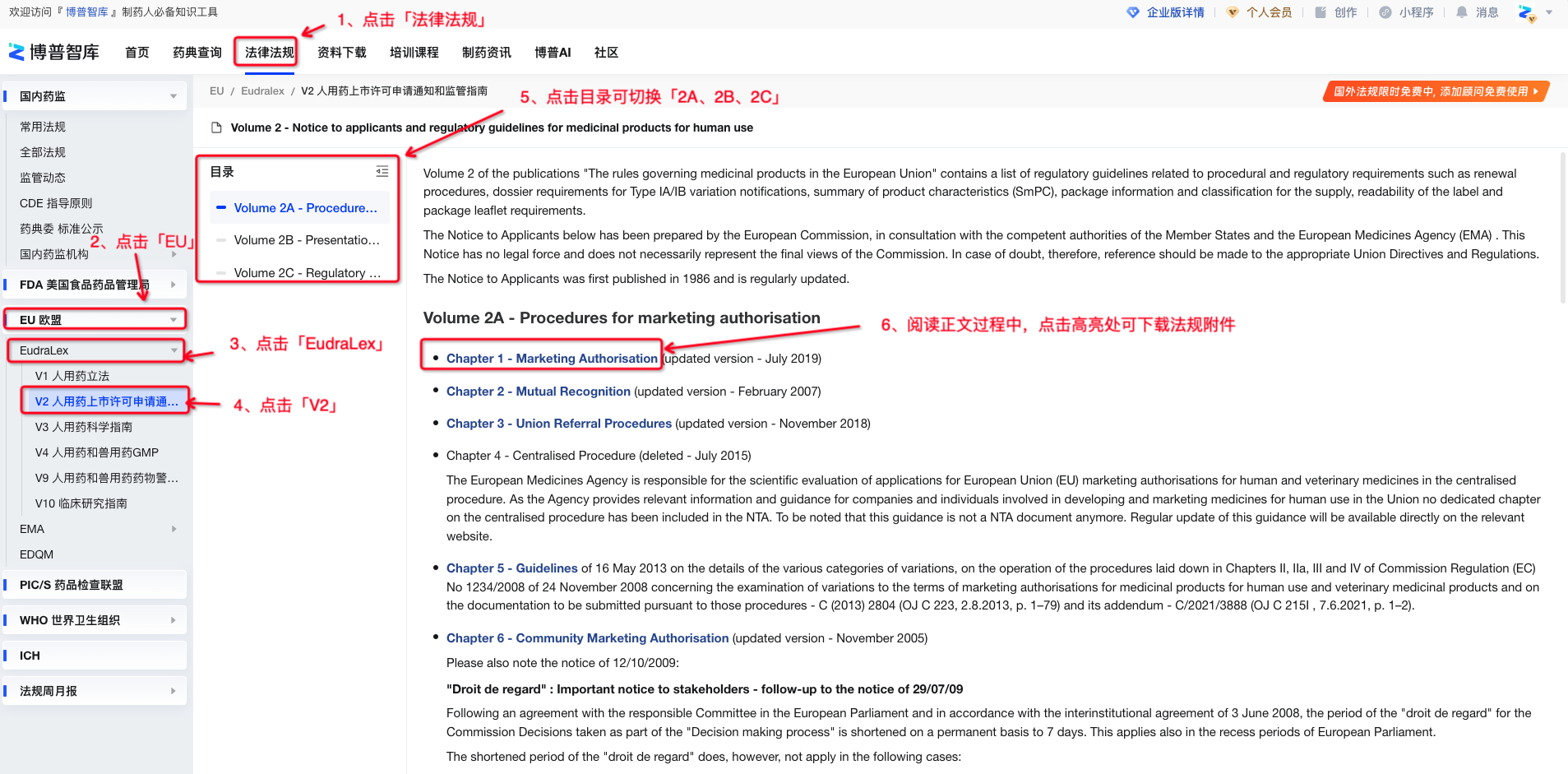Open V10 临床研究指南

pyautogui.click(x=81, y=503)
